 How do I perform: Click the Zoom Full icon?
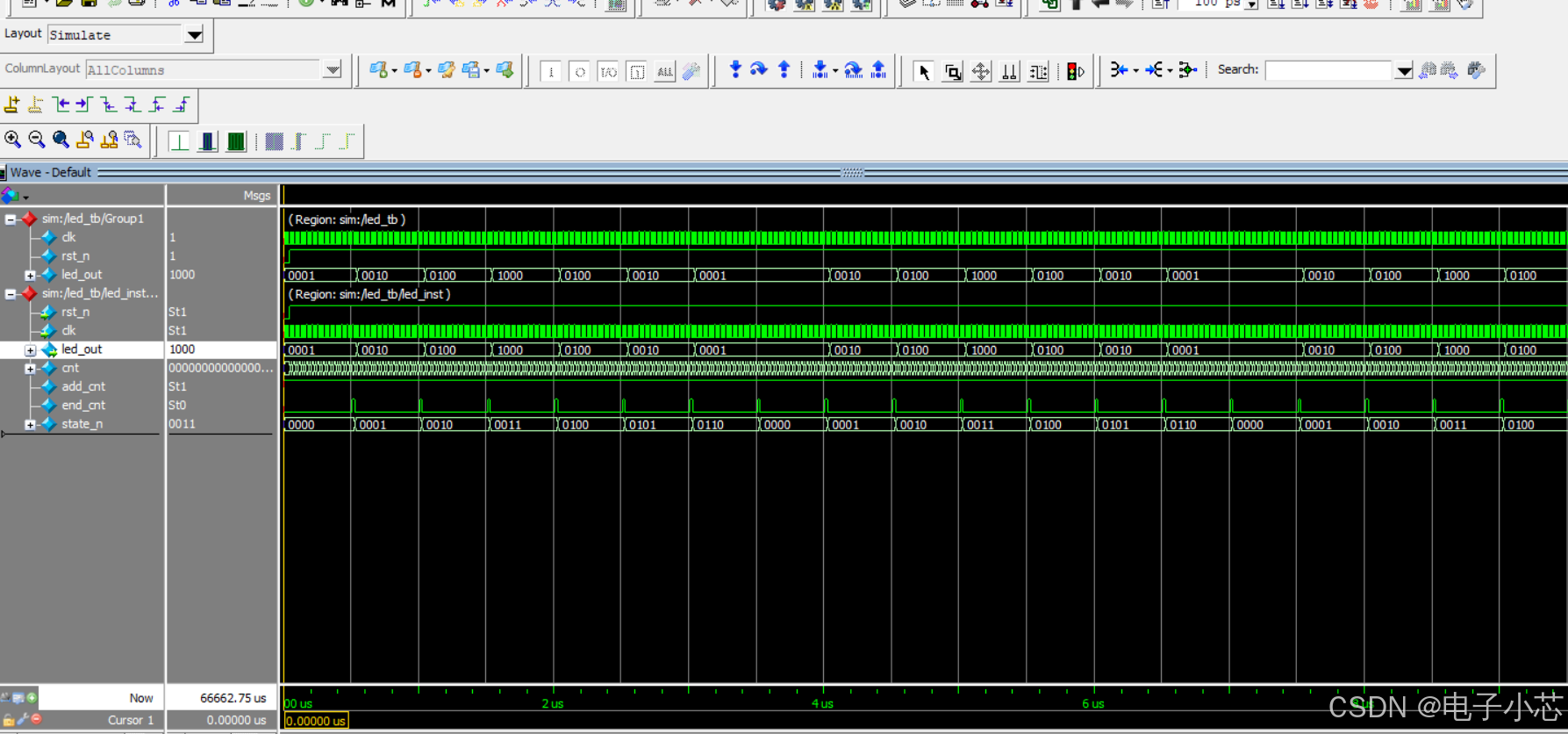[61, 140]
